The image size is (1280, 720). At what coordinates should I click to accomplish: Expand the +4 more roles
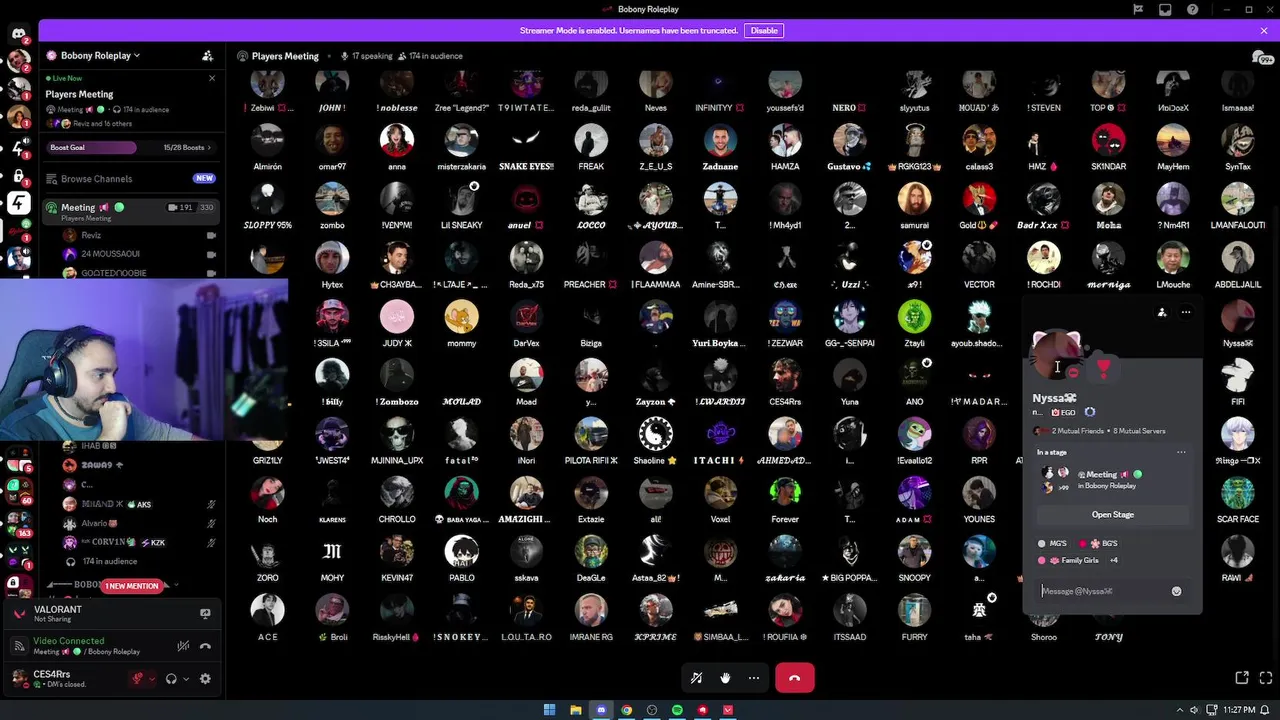(1114, 561)
